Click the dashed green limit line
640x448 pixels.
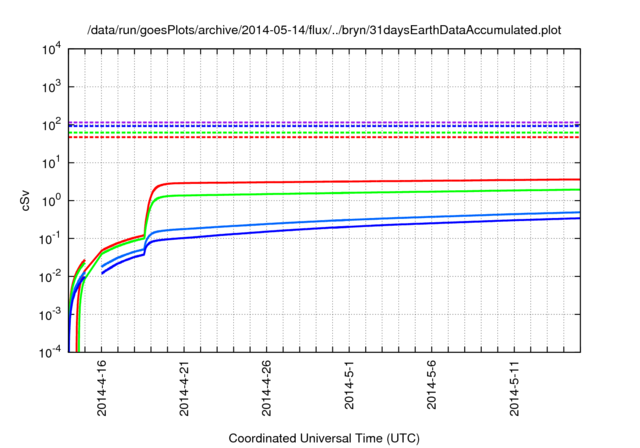(324, 133)
